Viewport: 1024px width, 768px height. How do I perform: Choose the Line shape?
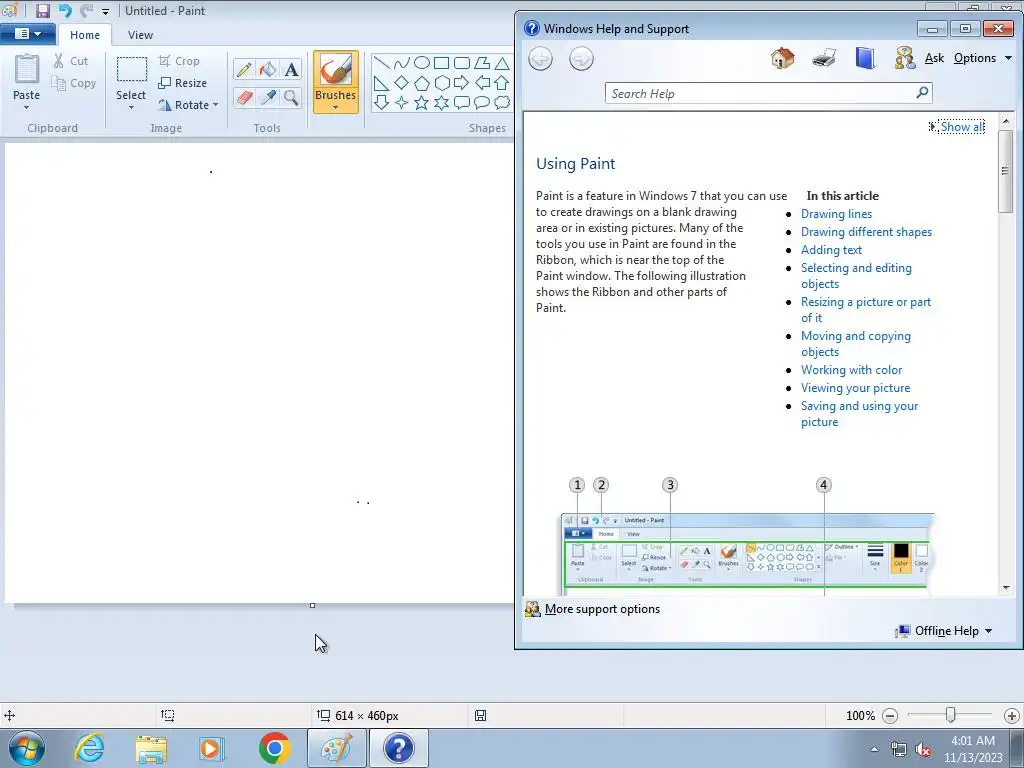click(x=381, y=63)
